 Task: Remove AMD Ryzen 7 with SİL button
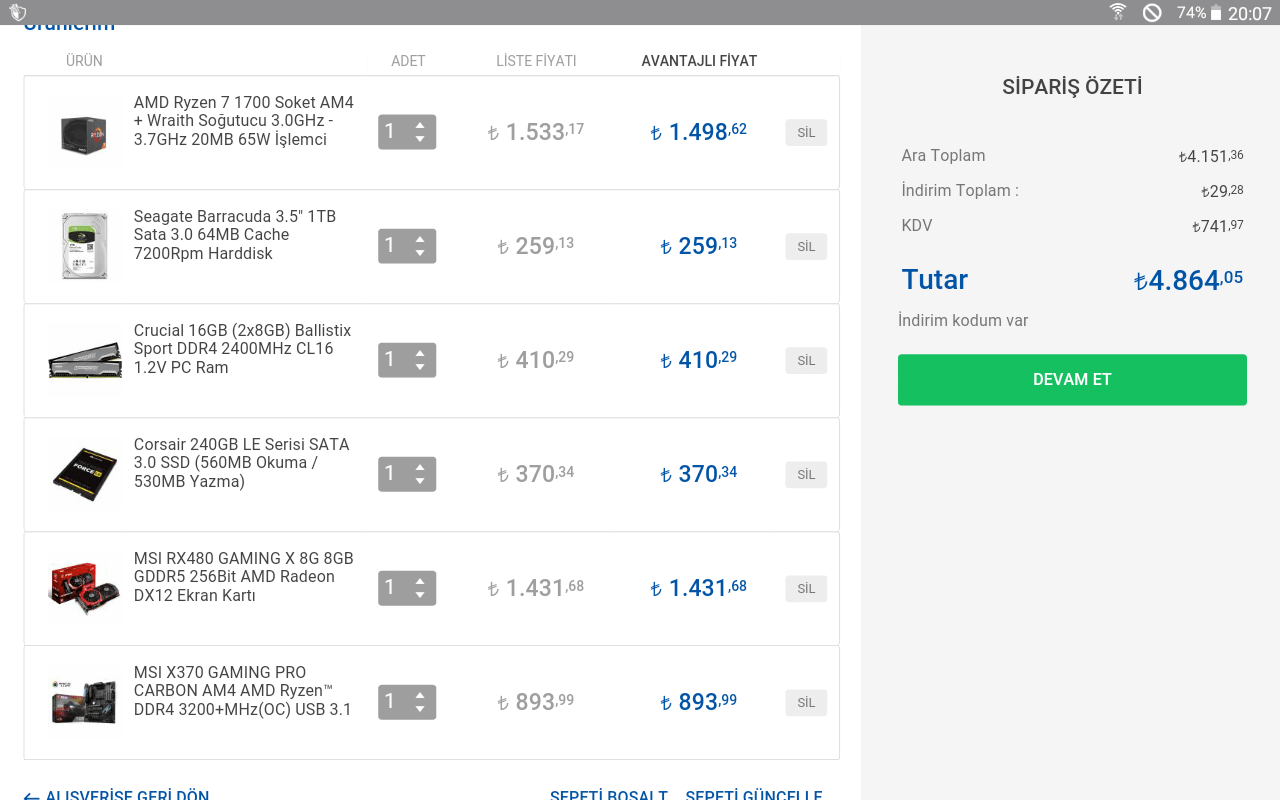(x=806, y=133)
